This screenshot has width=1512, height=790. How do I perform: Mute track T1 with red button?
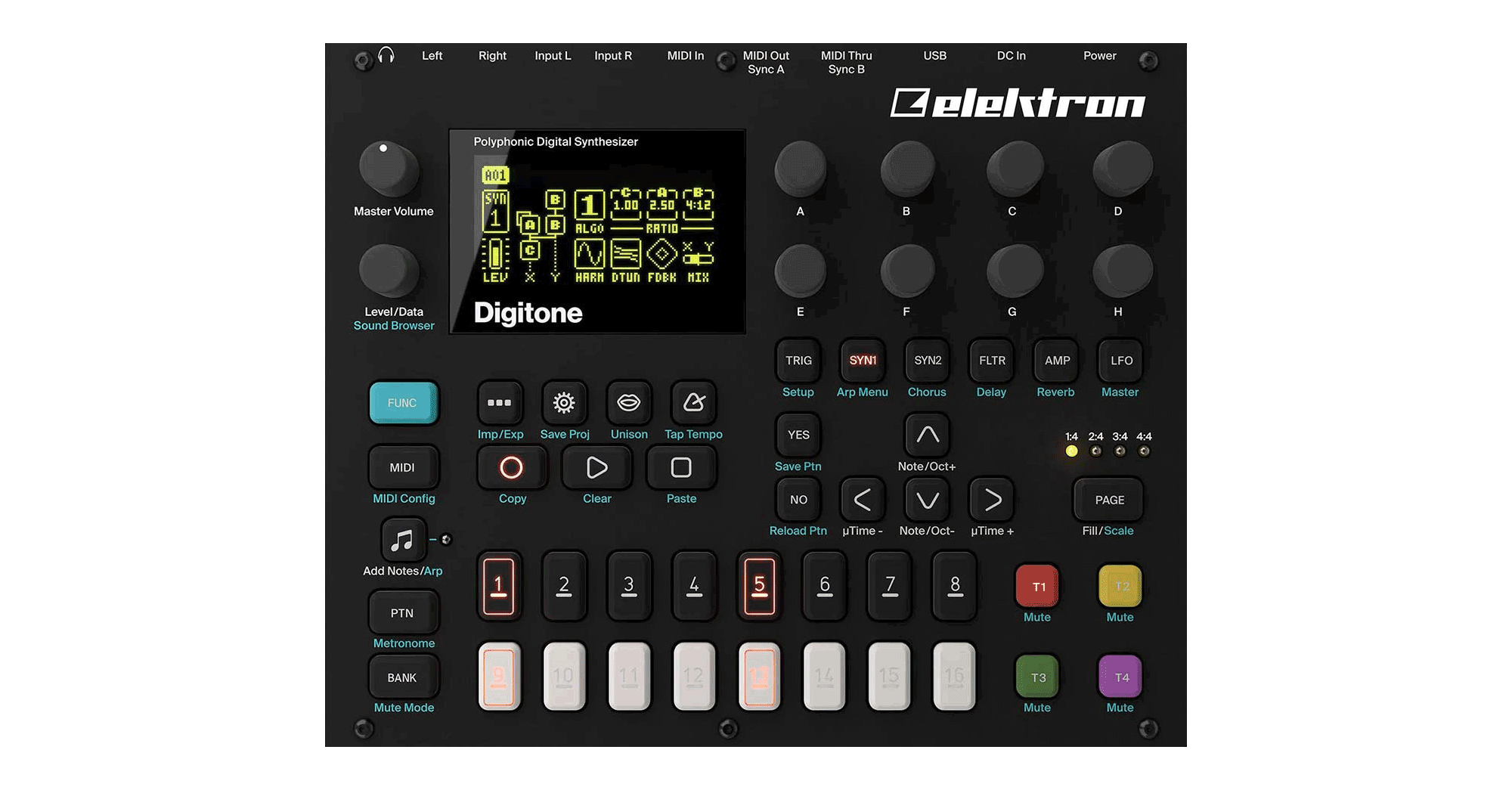tap(1038, 587)
